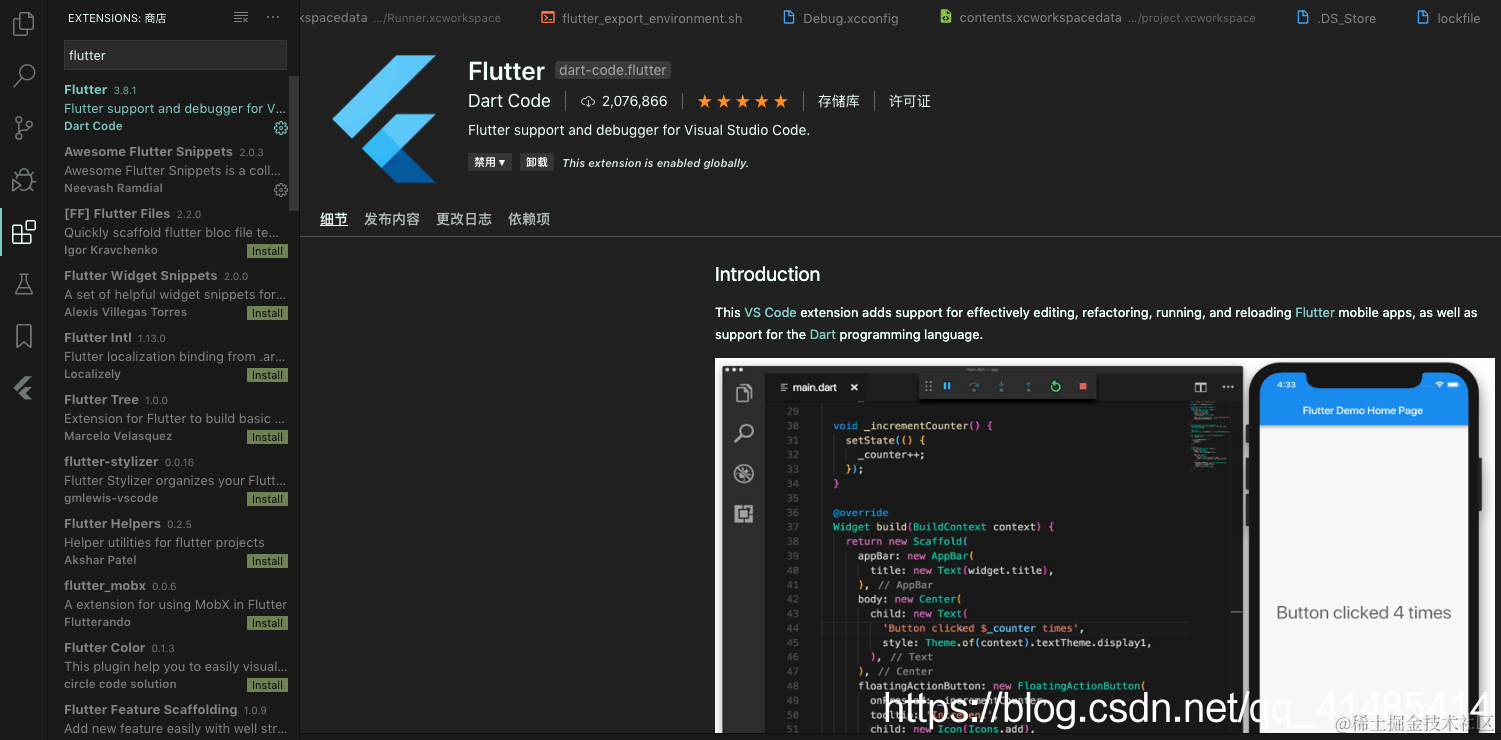Click in the flutter extensions search box
Image resolution: width=1501 pixels, height=740 pixels.
175,55
